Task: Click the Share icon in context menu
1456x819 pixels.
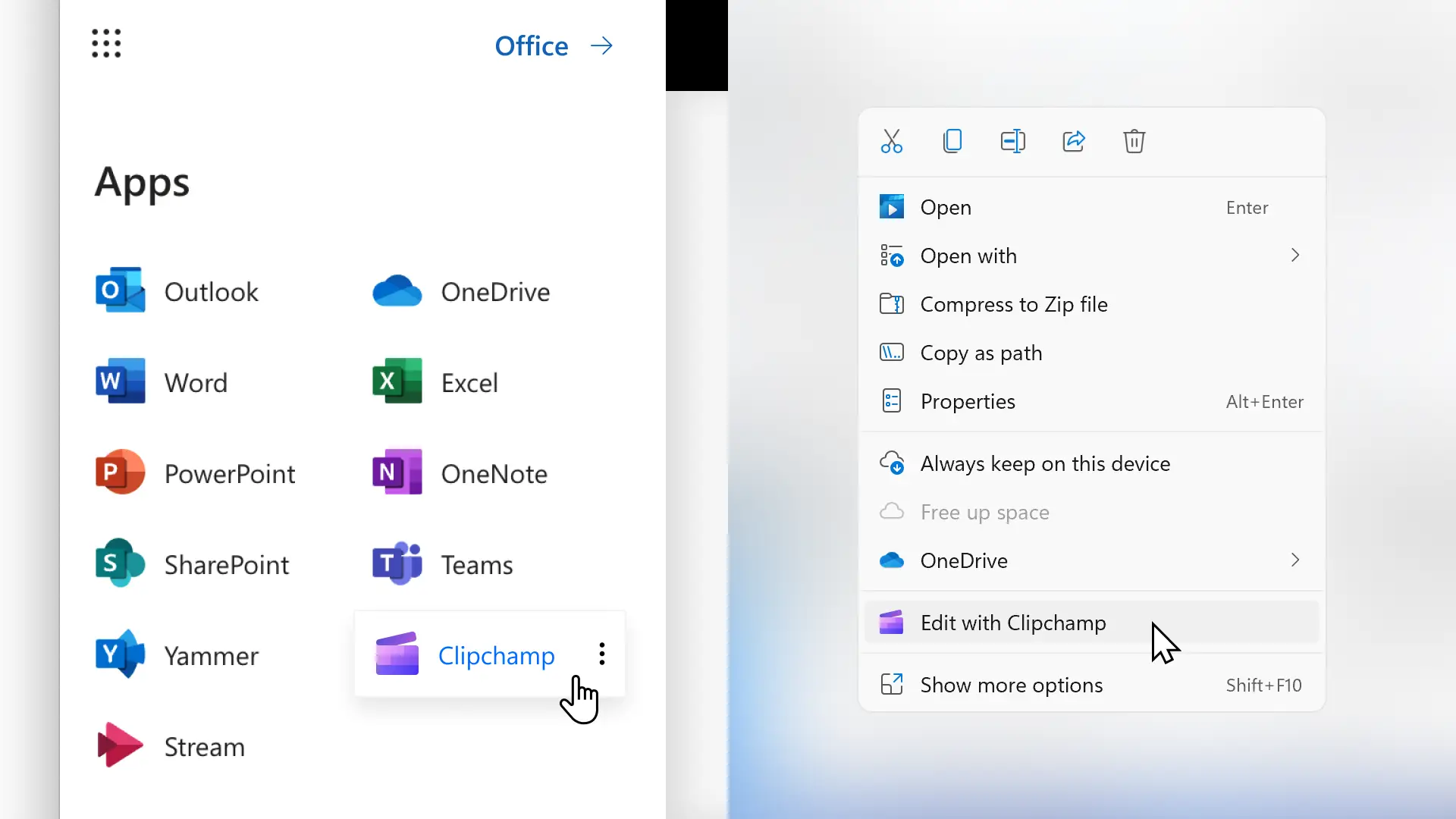Action: click(x=1074, y=141)
